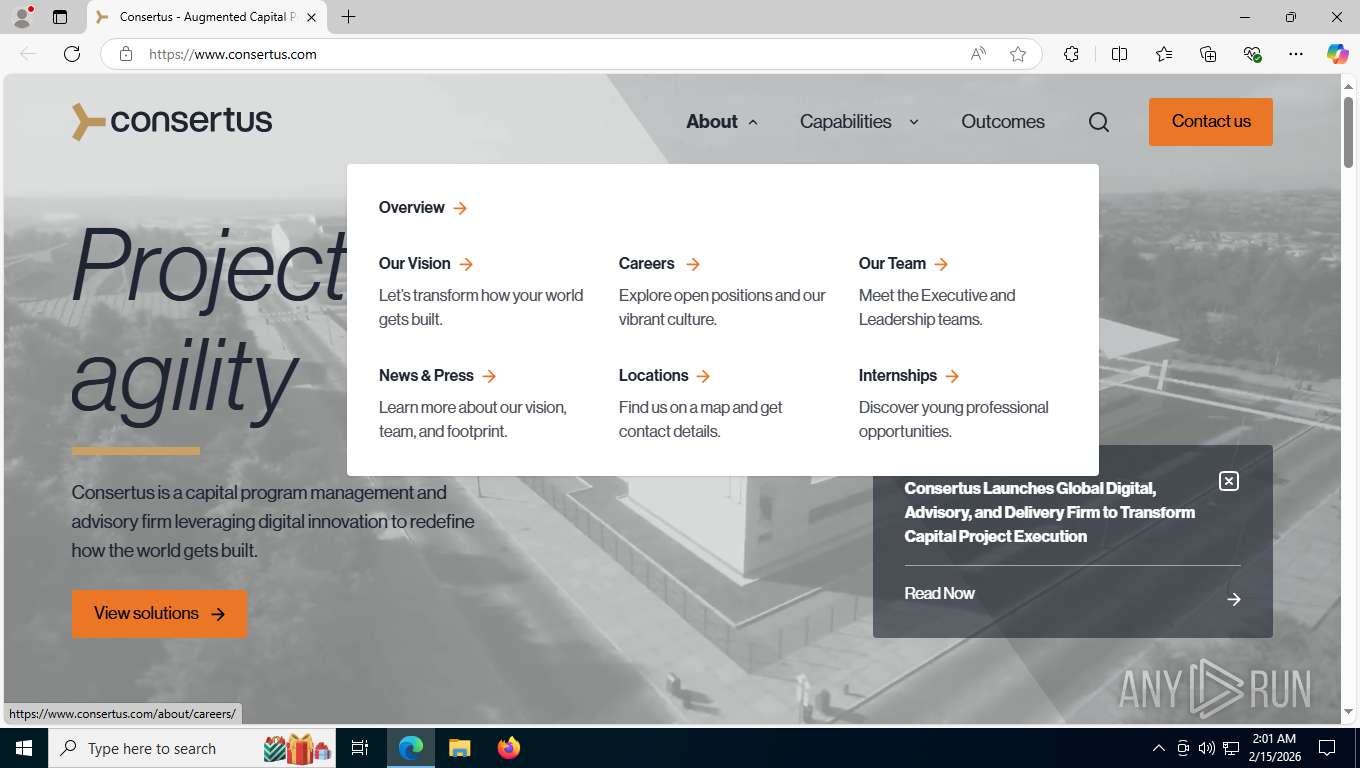The height and width of the screenshot is (768, 1360).
Task: Click the page vertical scrollbar thumb
Action: (1348, 132)
